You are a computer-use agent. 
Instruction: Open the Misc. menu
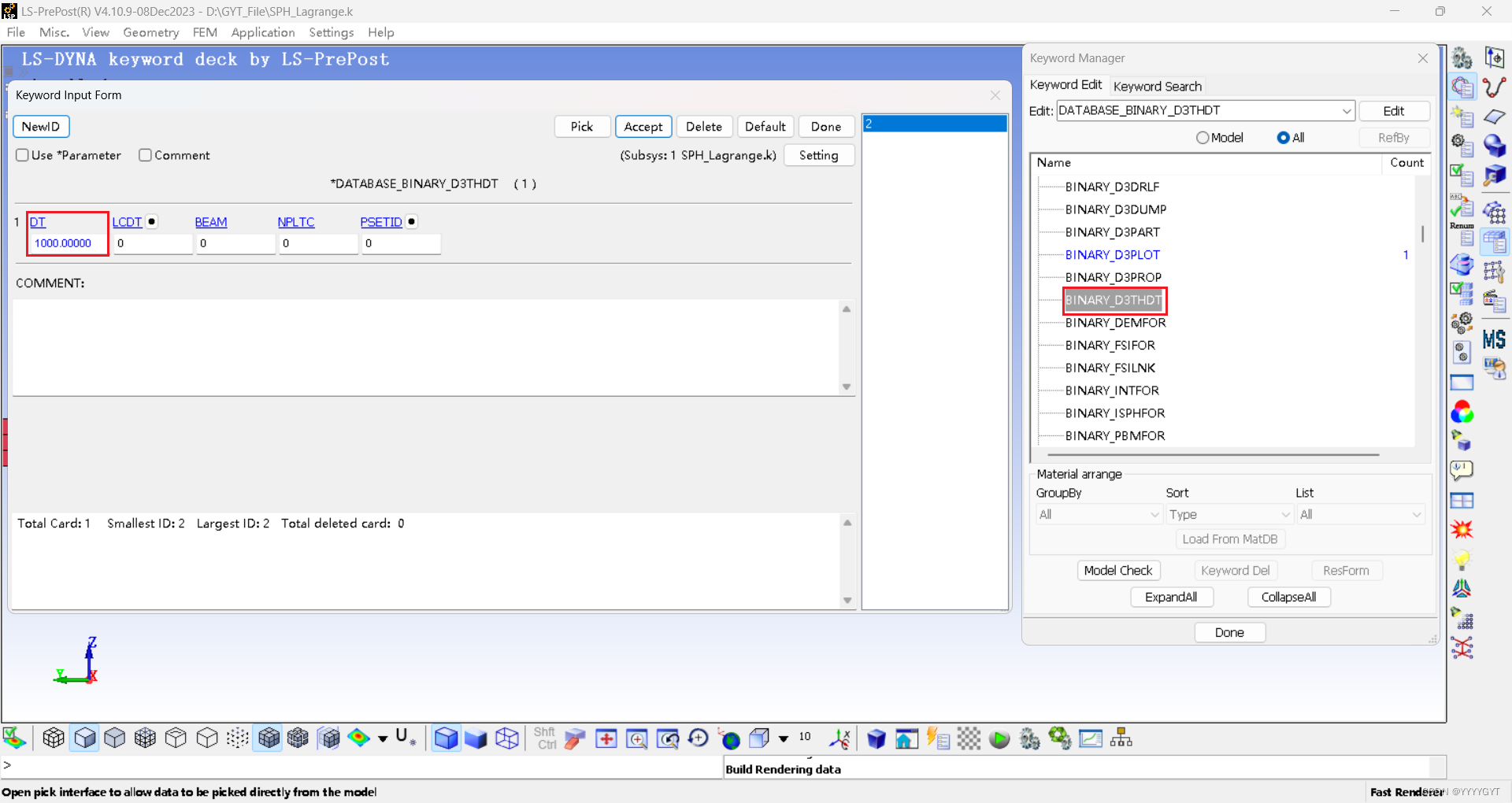(54, 32)
